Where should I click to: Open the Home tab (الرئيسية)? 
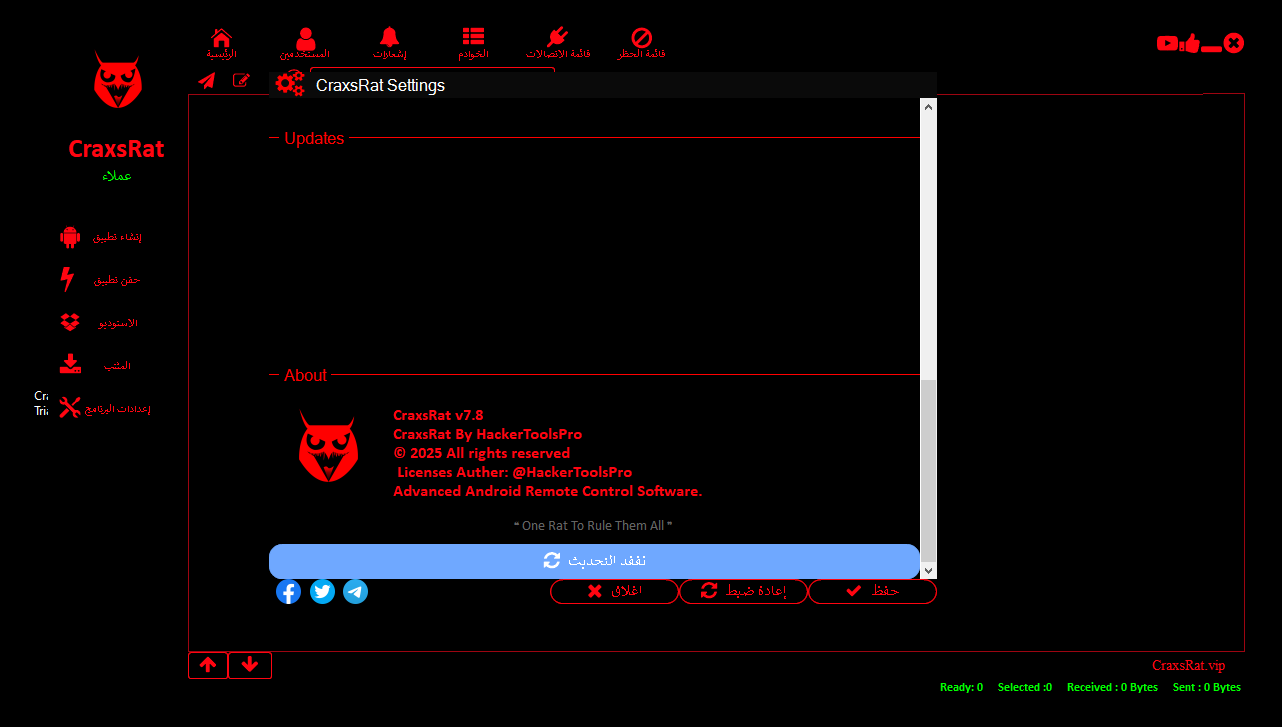(x=222, y=44)
